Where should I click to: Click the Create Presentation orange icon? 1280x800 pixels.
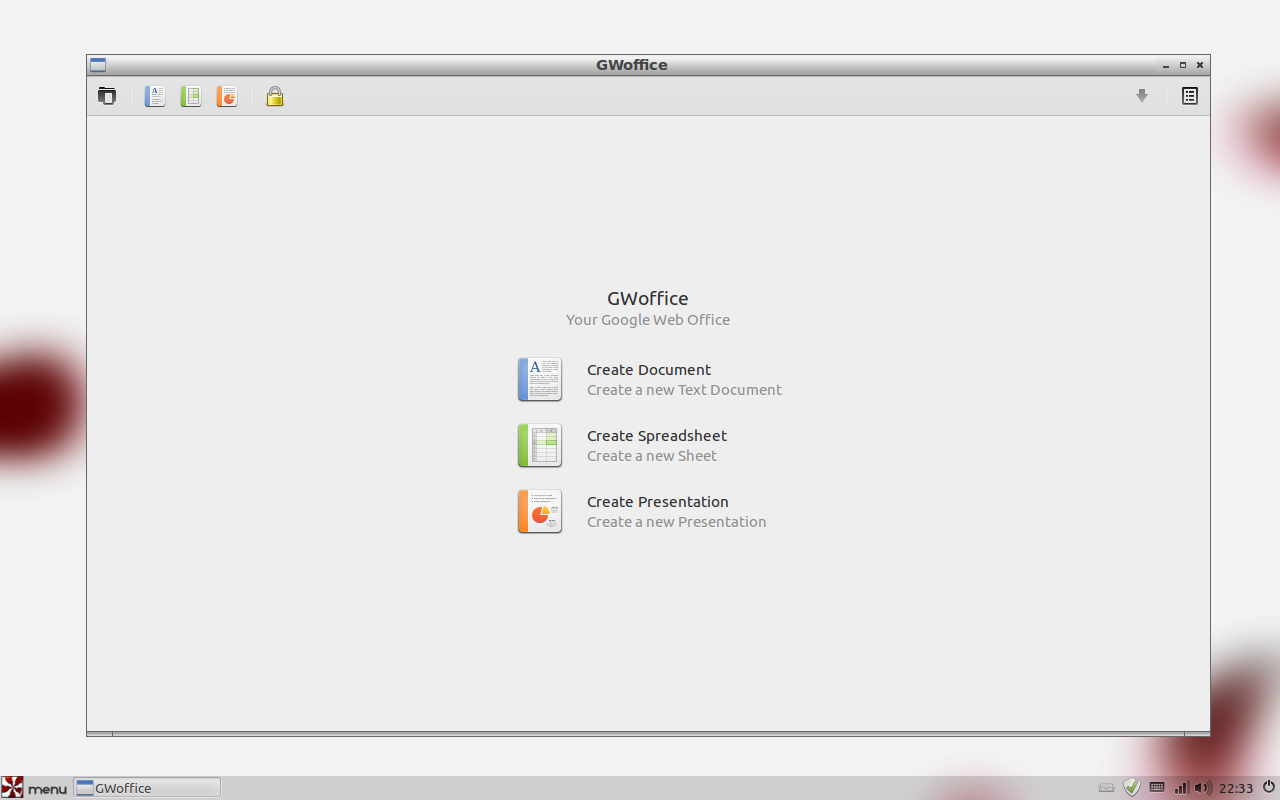click(540, 511)
